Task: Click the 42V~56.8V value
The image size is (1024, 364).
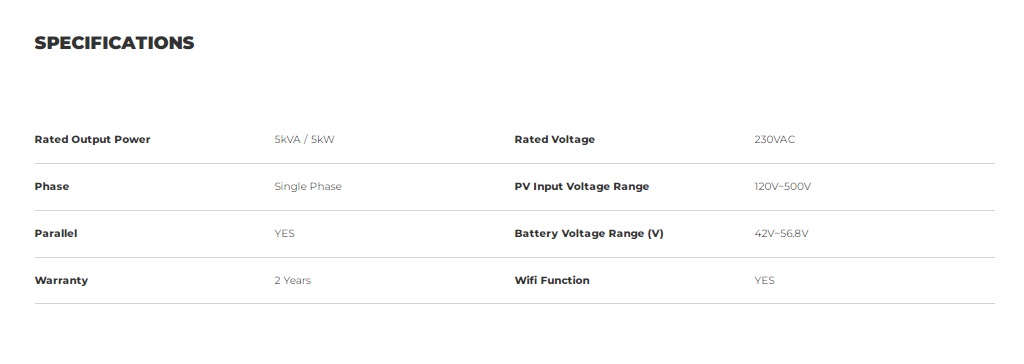Action: tap(781, 233)
